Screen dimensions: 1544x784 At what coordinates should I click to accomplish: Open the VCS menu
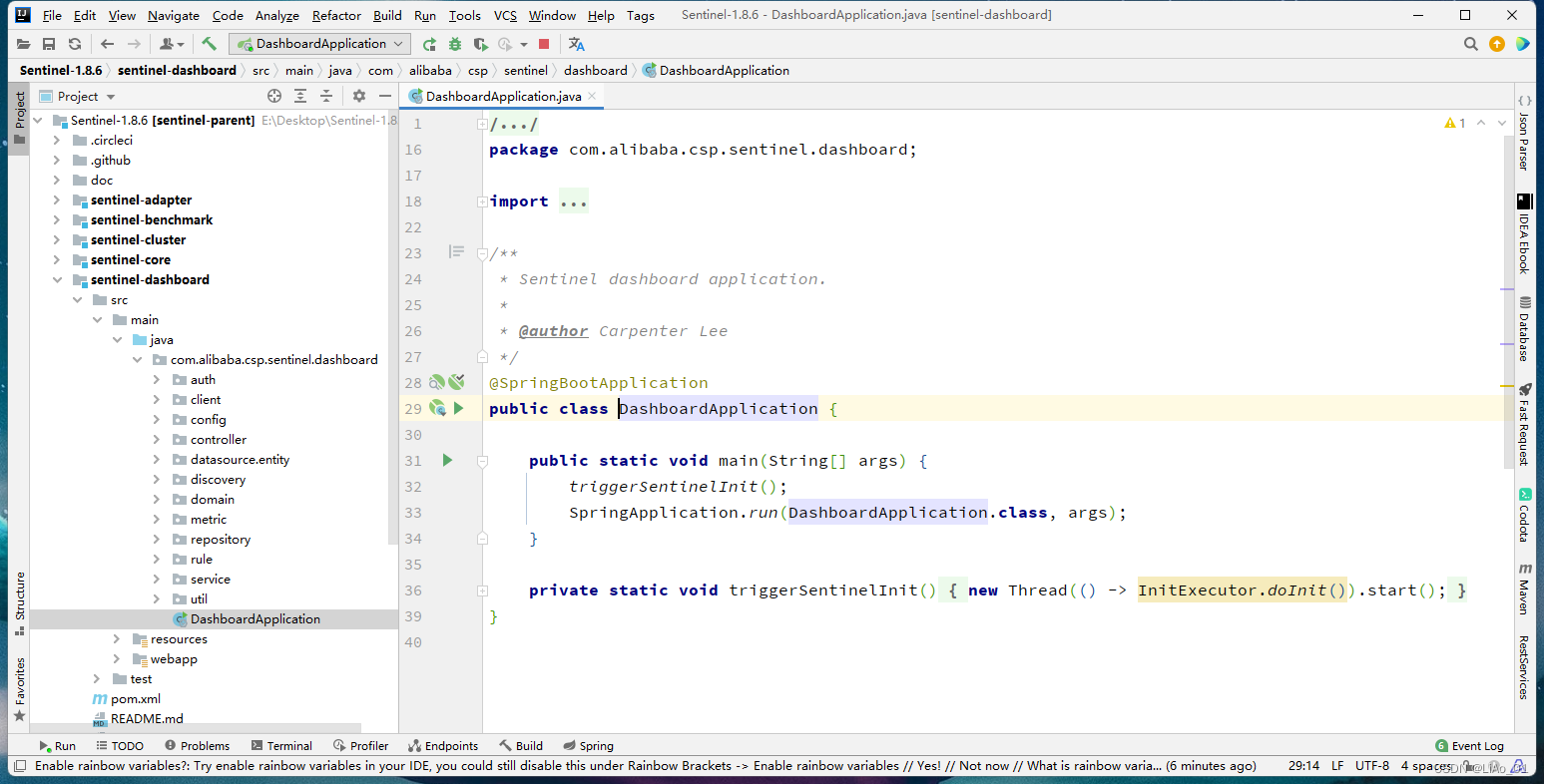(x=505, y=15)
